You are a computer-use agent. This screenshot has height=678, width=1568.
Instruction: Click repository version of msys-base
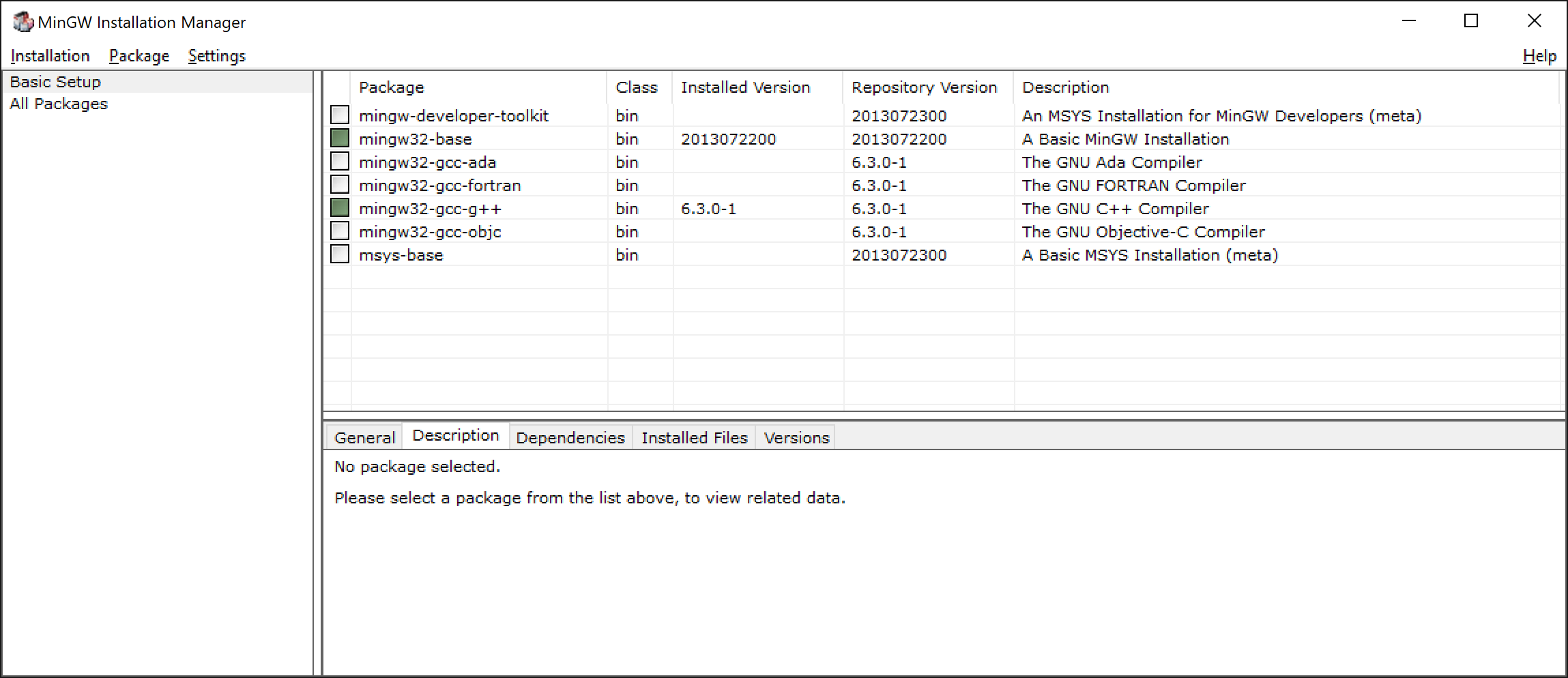point(899,255)
